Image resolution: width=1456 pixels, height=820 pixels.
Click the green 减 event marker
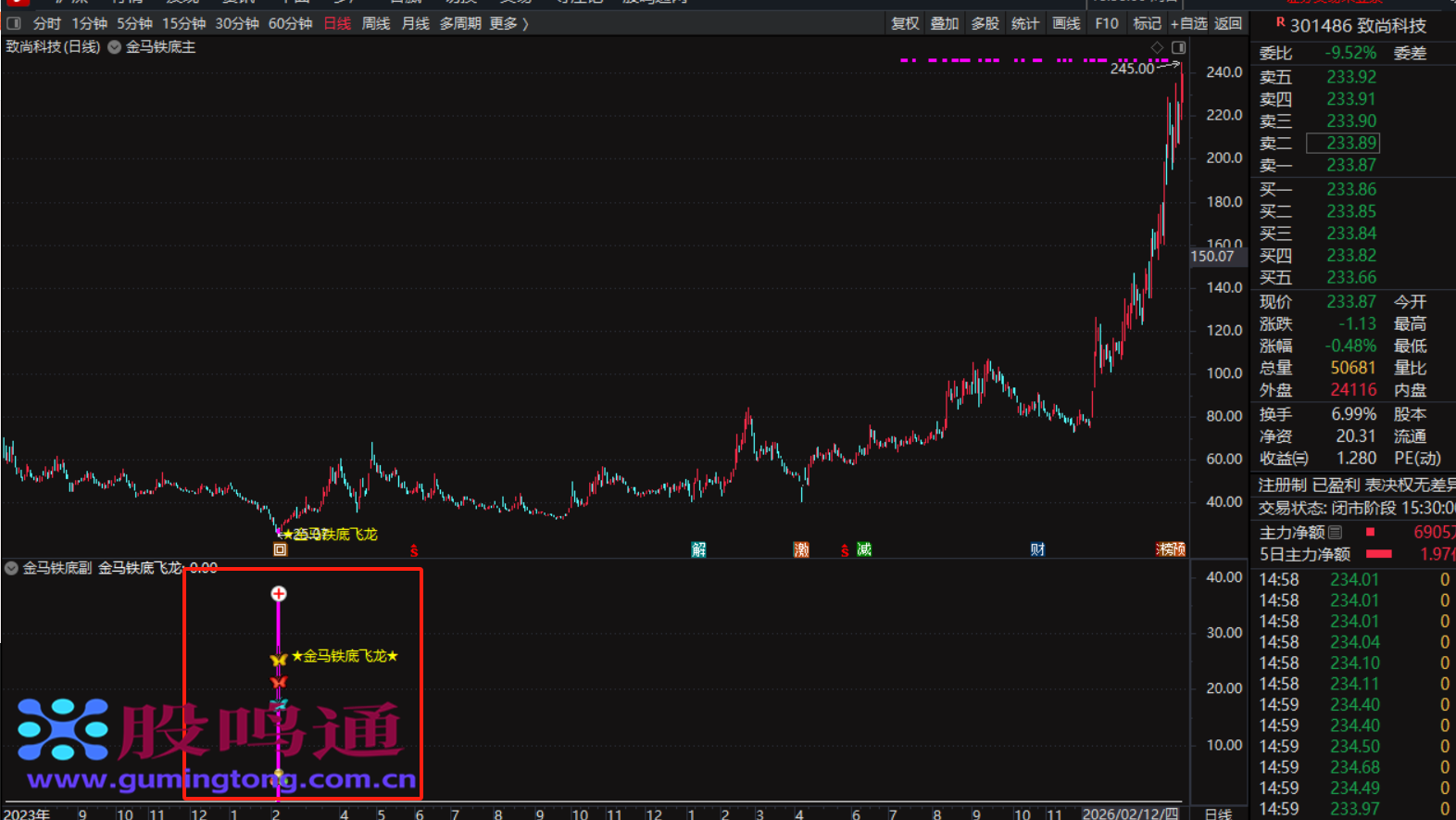pos(863,549)
